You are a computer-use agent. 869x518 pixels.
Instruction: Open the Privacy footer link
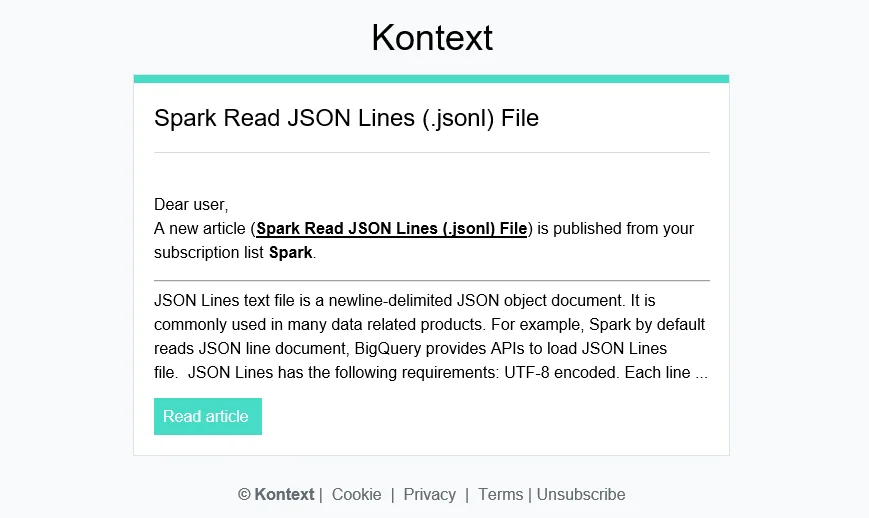pyautogui.click(x=429, y=494)
